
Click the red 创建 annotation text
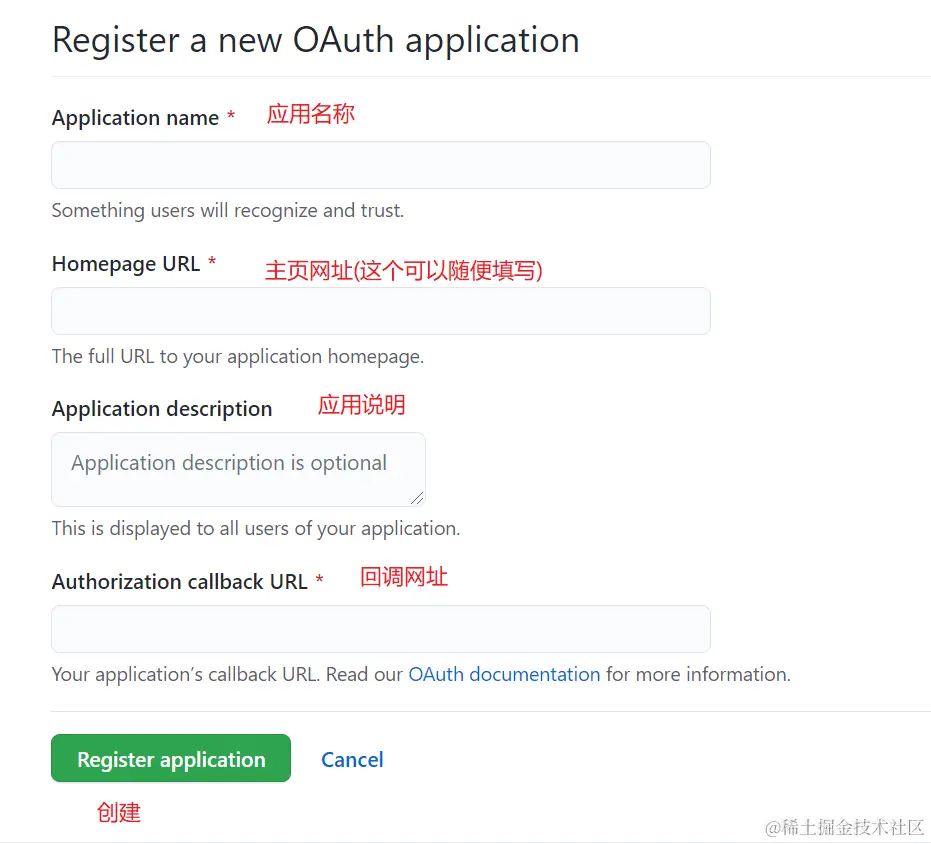(x=119, y=812)
